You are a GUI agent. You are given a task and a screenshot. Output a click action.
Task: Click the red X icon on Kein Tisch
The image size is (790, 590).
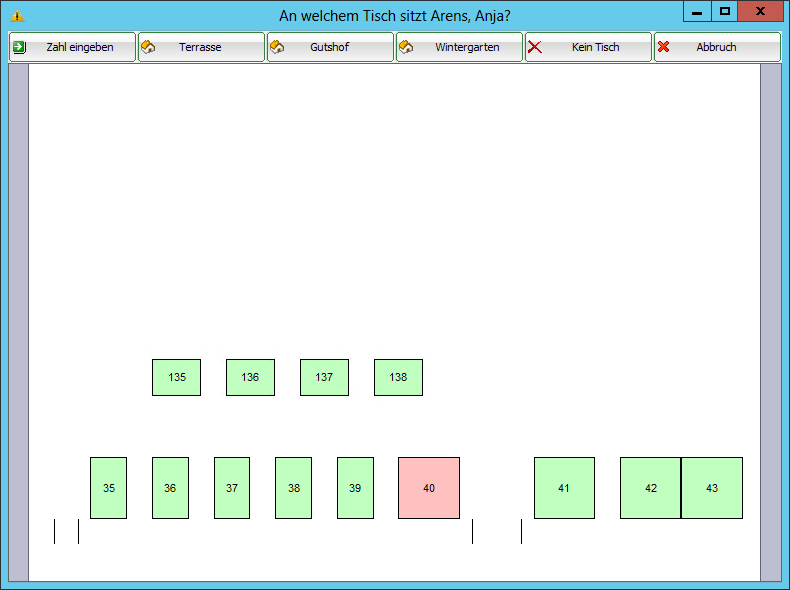coord(535,47)
